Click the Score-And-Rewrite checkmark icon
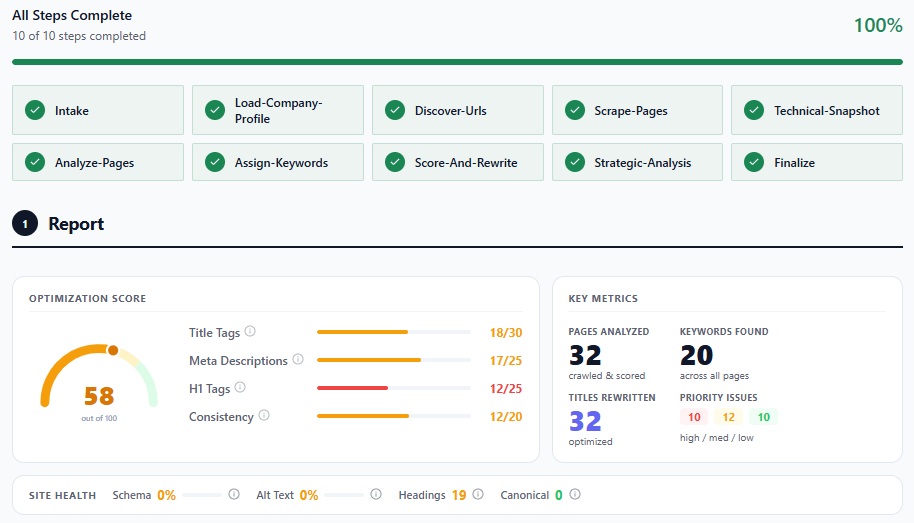 [x=395, y=162]
